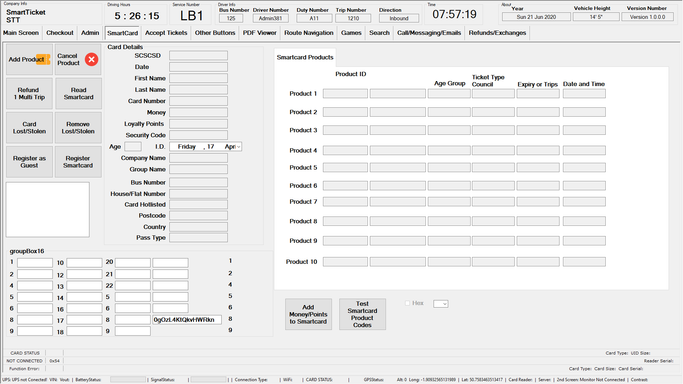The width and height of the screenshot is (683, 384).
Task: Click Register as Guest button
Action: 29,162
